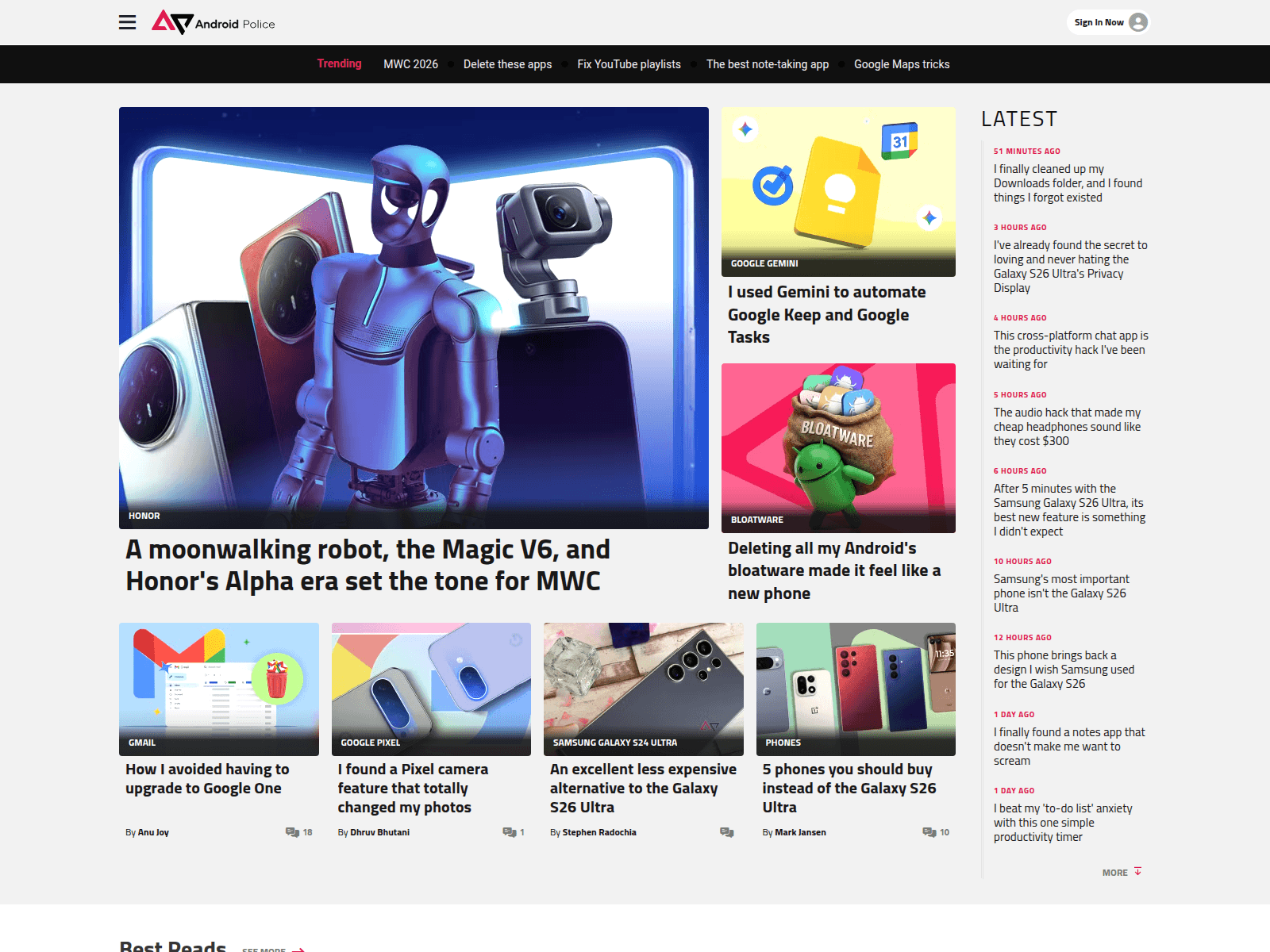Open comments icon on Pixel camera article

pyautogui.click(x=509, y=832)
